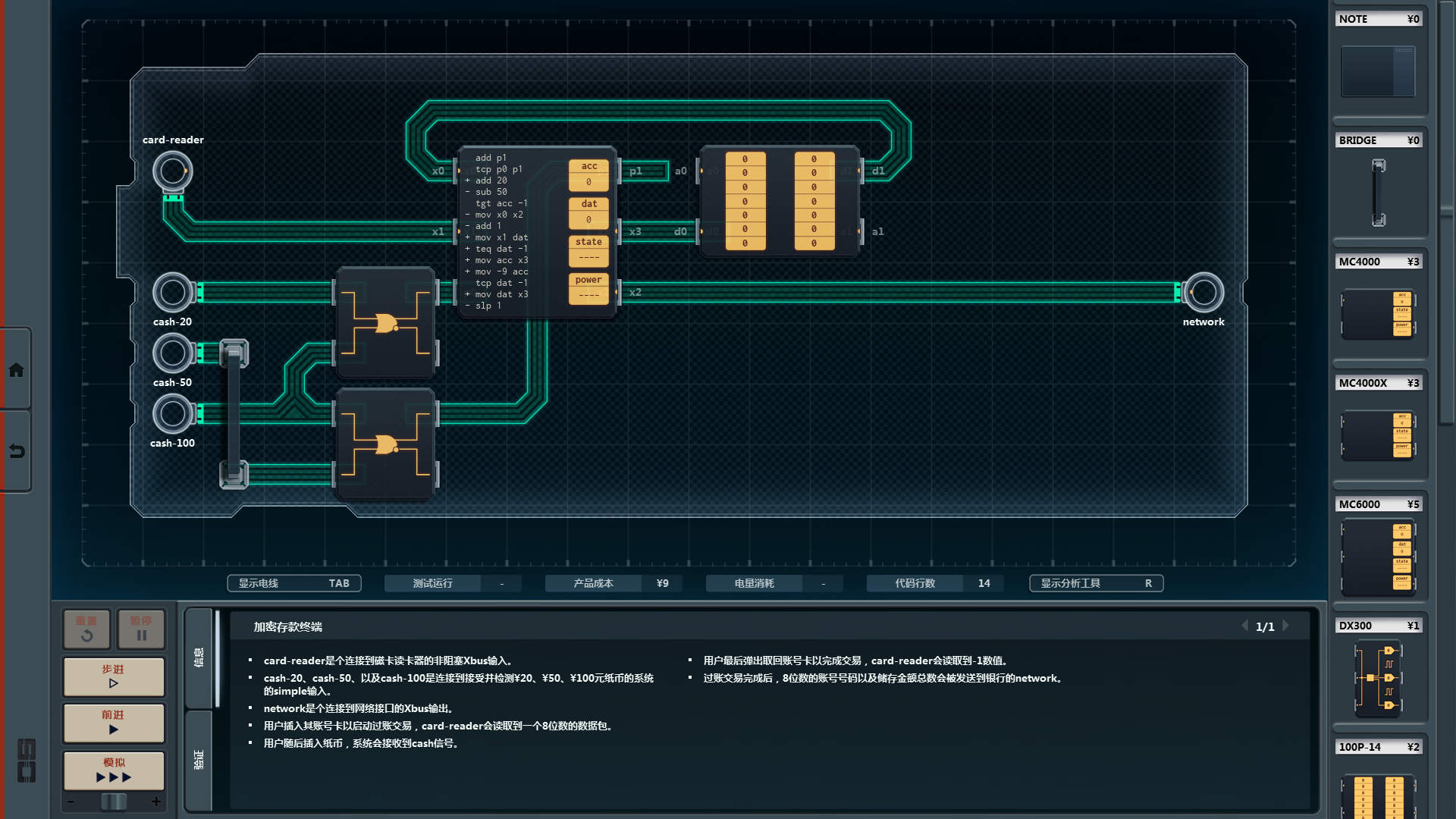1456x819 pixels.
Task: Go to next info page arrow
Action: click(x=1286, y=626)
